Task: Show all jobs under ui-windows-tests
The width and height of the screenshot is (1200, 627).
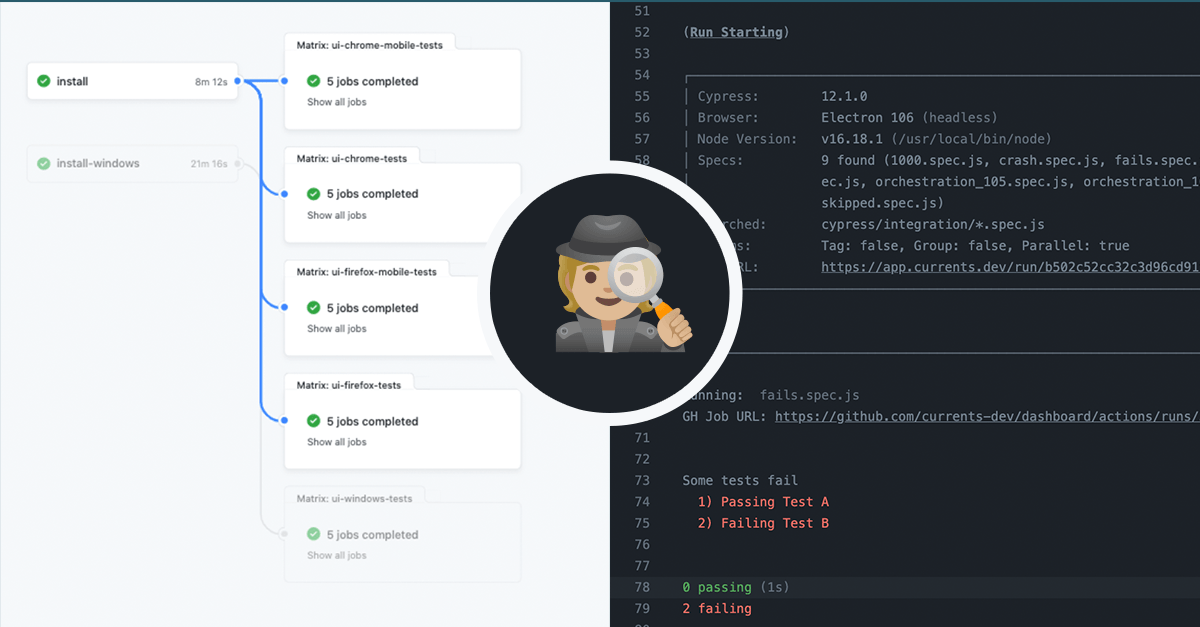Action: [336, 555]
